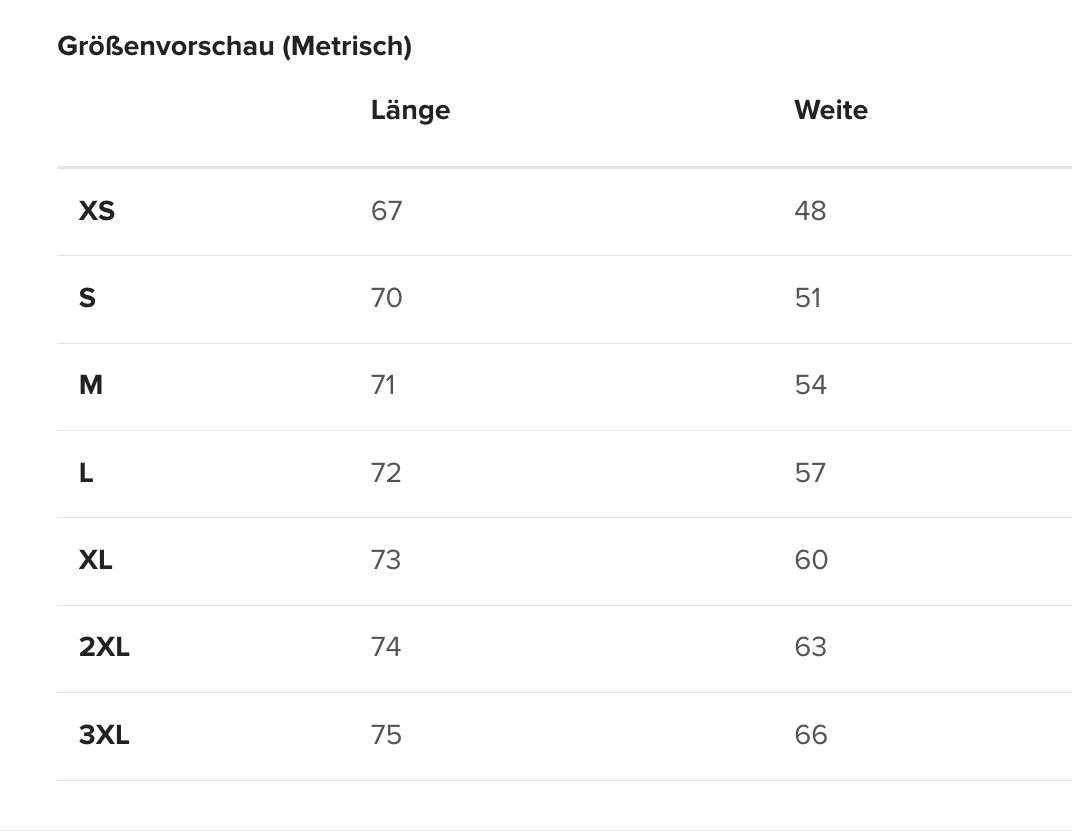
Task: Click the 2XL width value 63
Action: click(810, 647)
